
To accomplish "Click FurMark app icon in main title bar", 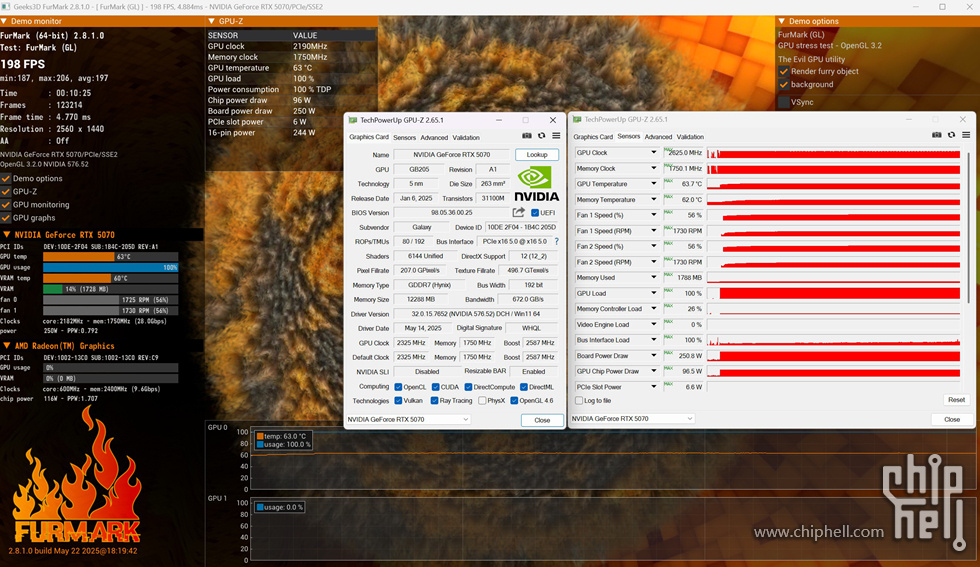I will [6, 7].
